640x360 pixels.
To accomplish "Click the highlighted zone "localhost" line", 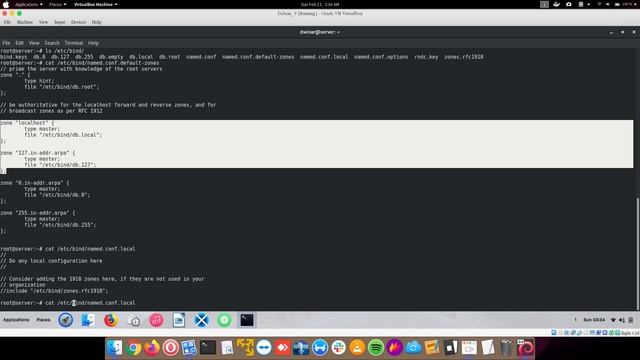I will (27, 123).
